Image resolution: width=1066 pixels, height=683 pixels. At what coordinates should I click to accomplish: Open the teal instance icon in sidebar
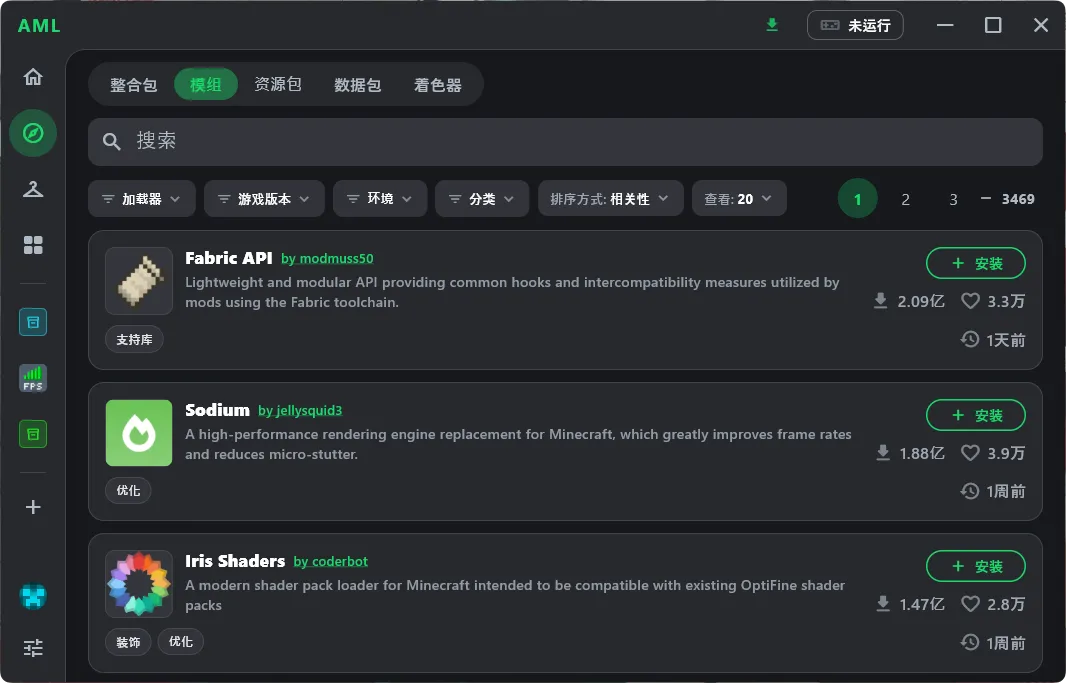point(33,322)
